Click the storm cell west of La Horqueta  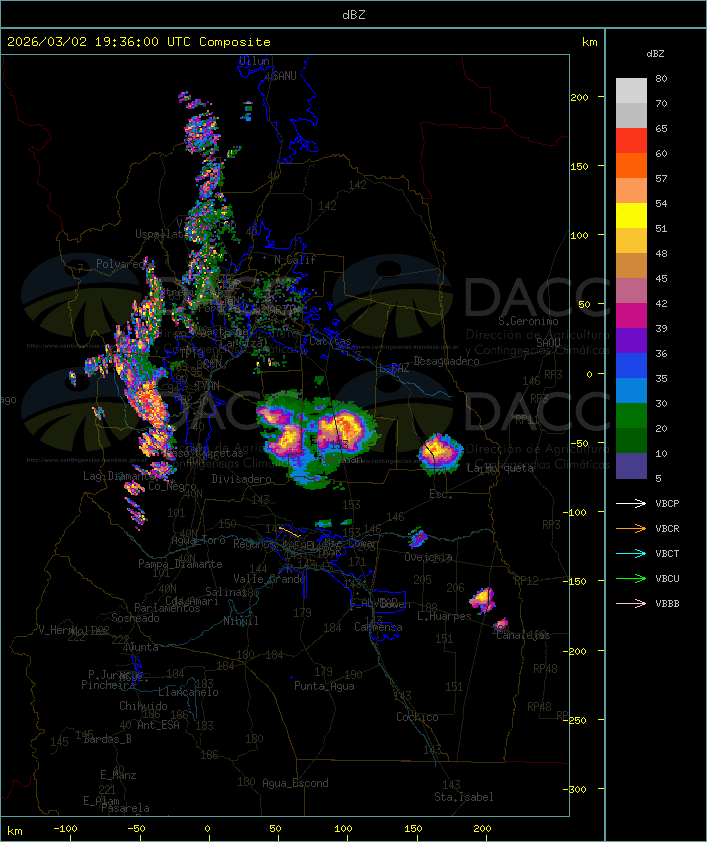click(x=441, y=452)
